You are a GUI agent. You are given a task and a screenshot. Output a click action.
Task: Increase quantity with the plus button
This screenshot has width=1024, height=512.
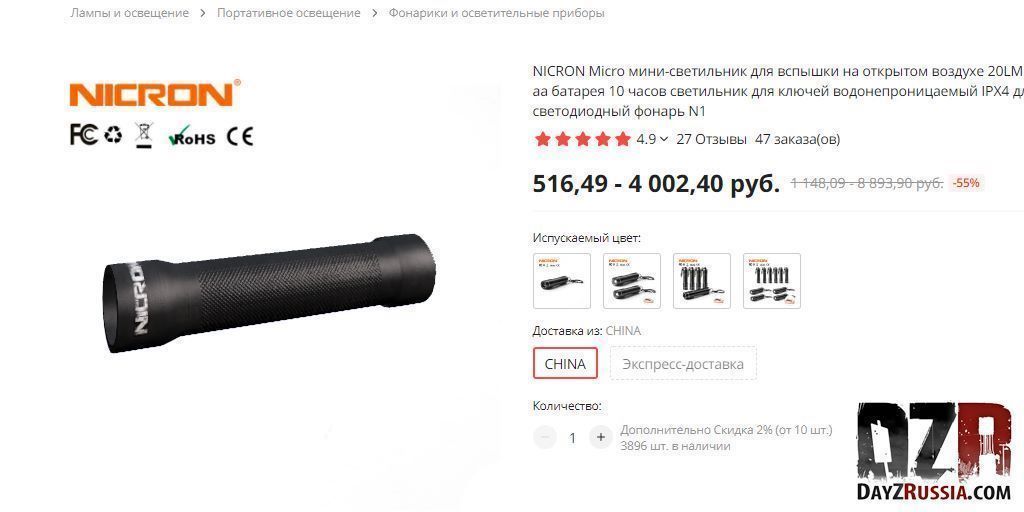[601, 437]
